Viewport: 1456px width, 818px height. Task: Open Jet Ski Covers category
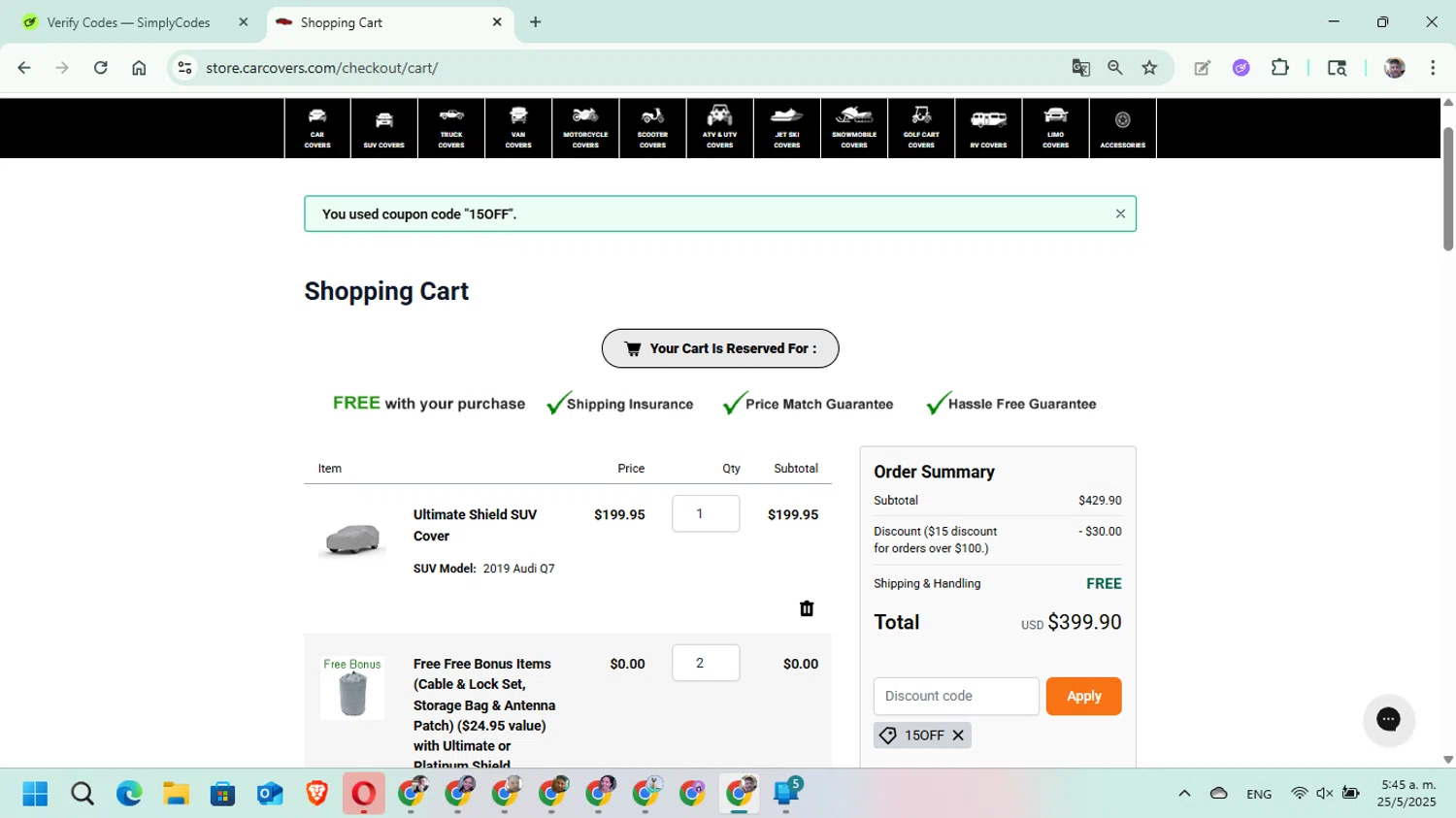(787, 128)
